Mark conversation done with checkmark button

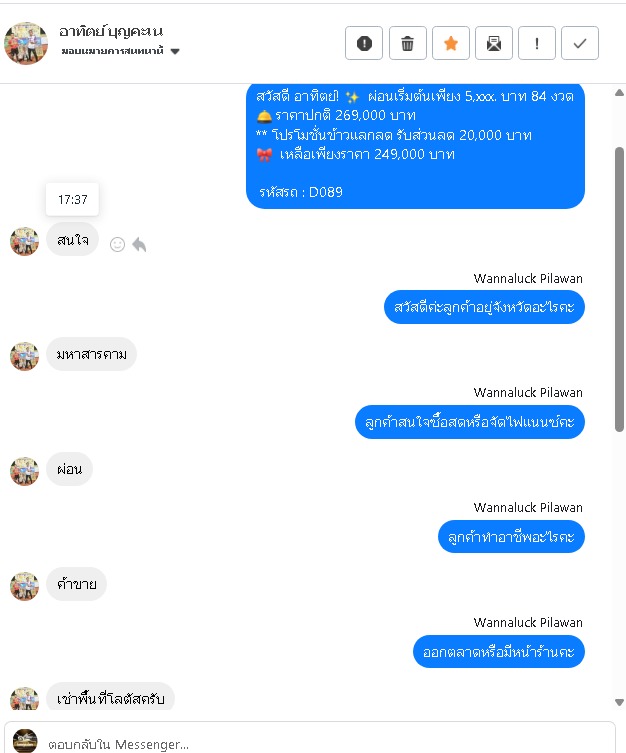coord(580,43)
